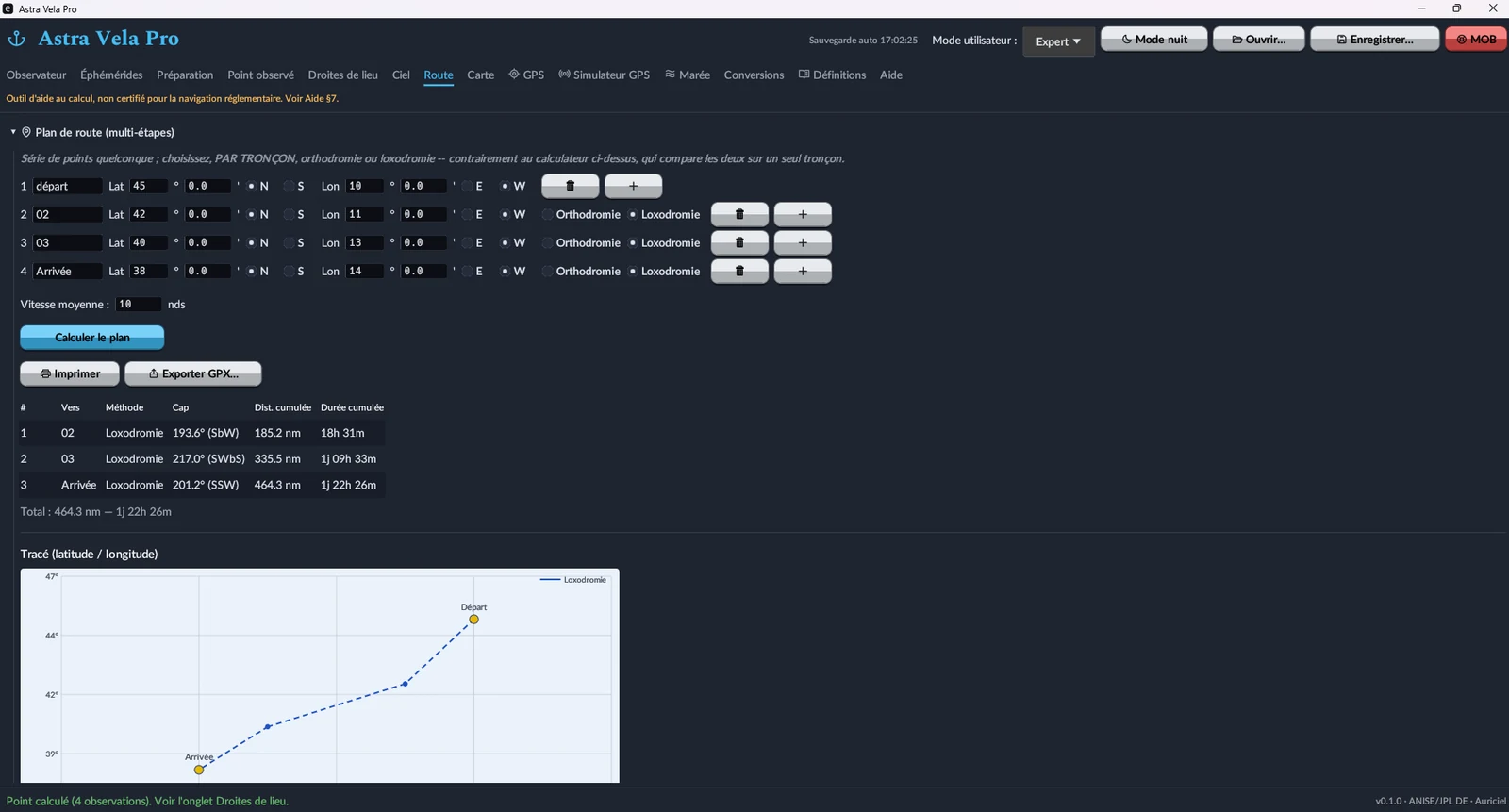Click the cap value 201.2° (SSW)

pos(206,485)
